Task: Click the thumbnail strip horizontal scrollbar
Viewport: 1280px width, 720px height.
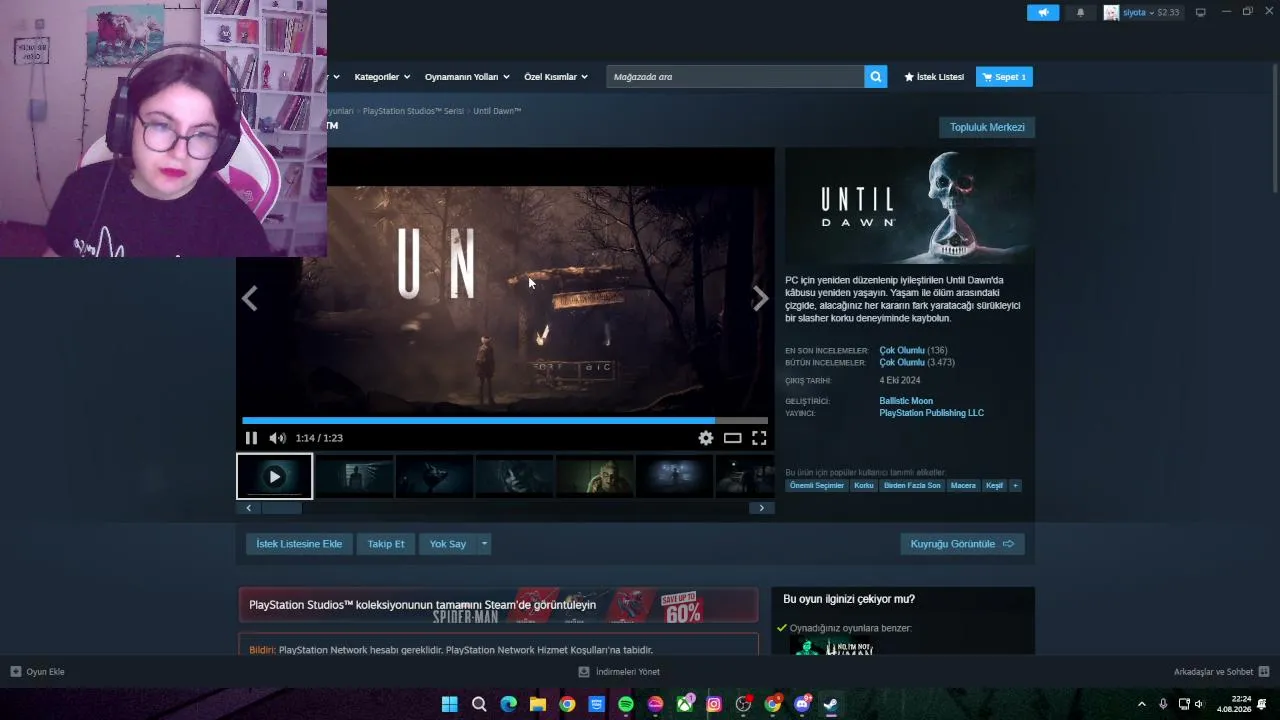Action: [281, 508]
